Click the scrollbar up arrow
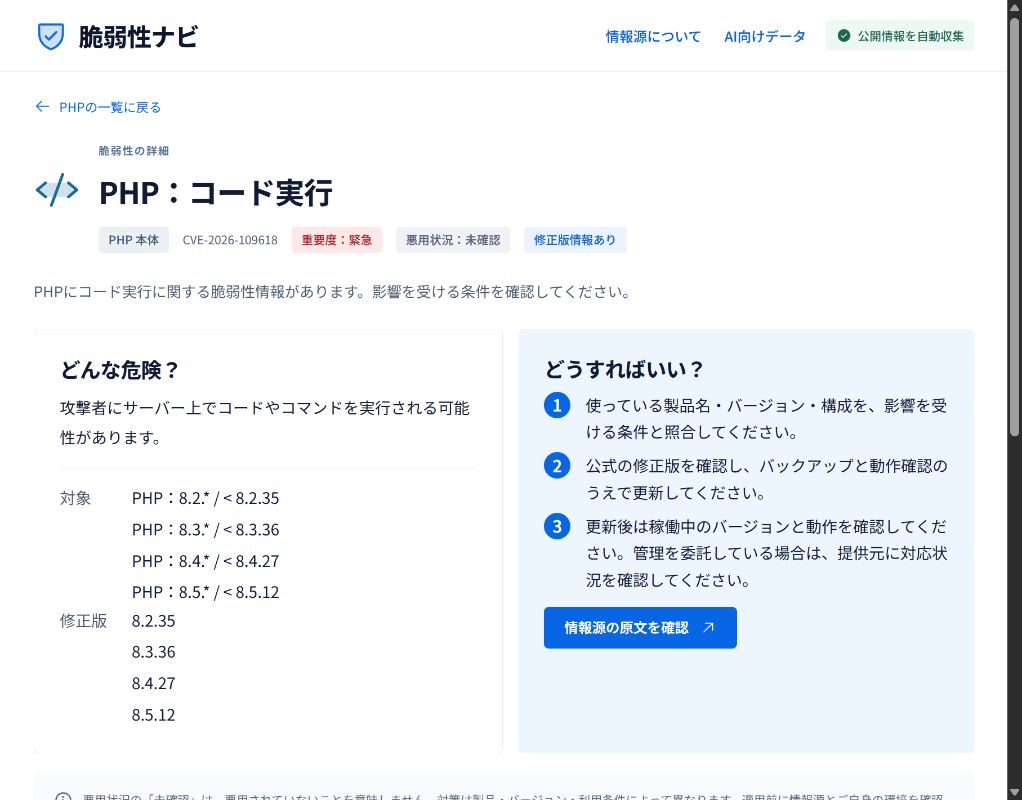This screenshot has width=1022, height=800. tap(1014, 7)
